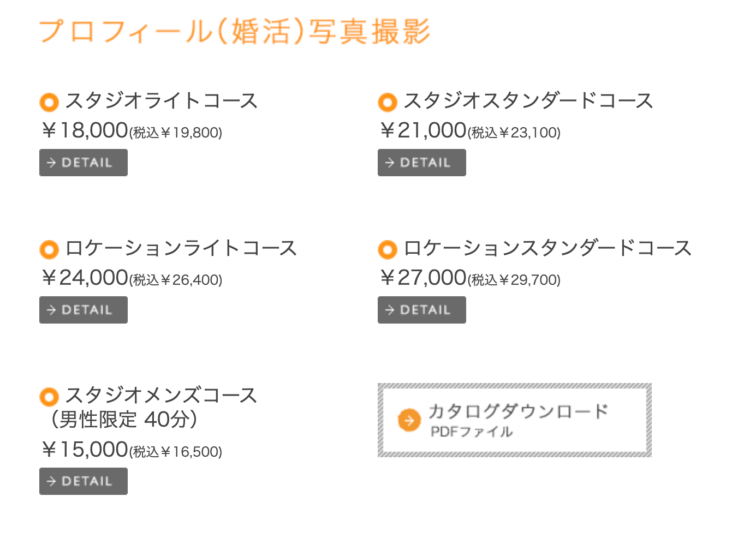Click the ロケーションスタンダードコース title text
The height and width of the screenshot is (538, 750).
click(548, 248)
